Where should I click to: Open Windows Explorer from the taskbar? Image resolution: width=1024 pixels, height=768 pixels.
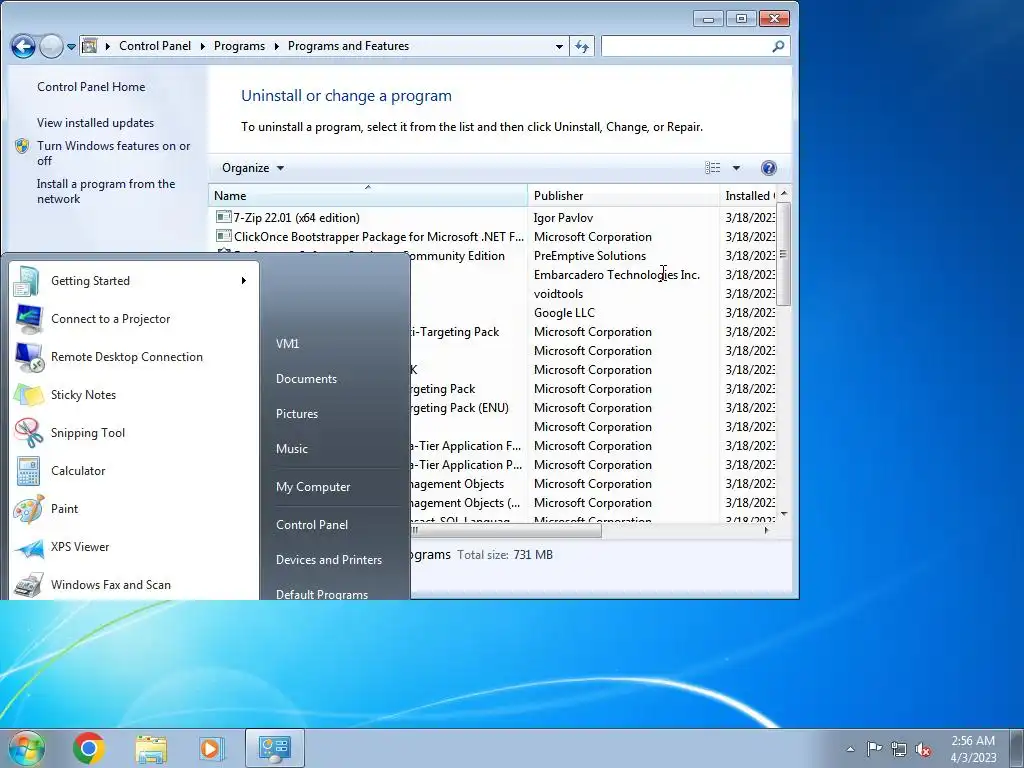(x=151, y=749)
